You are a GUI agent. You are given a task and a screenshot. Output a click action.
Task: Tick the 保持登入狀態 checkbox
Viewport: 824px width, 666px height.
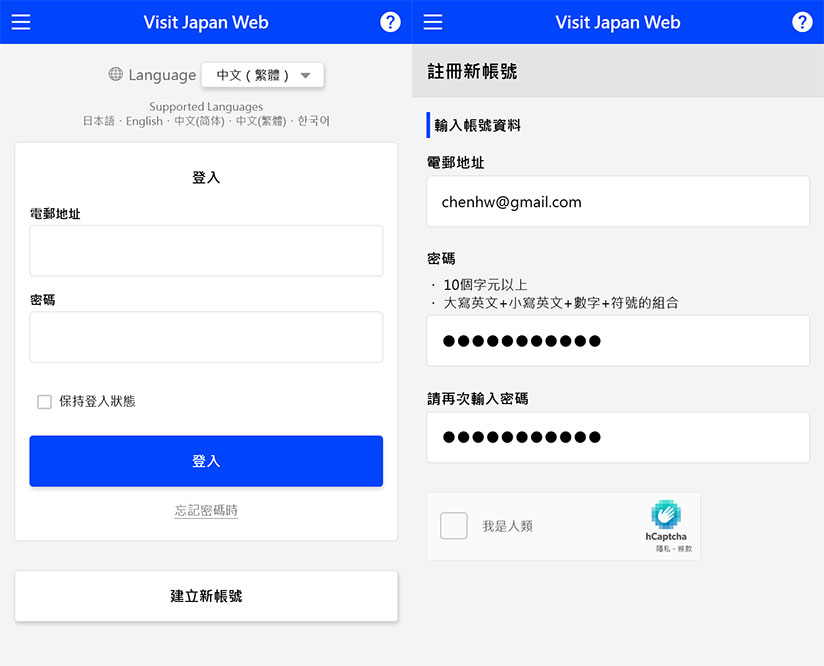click(x=45, y=402)
